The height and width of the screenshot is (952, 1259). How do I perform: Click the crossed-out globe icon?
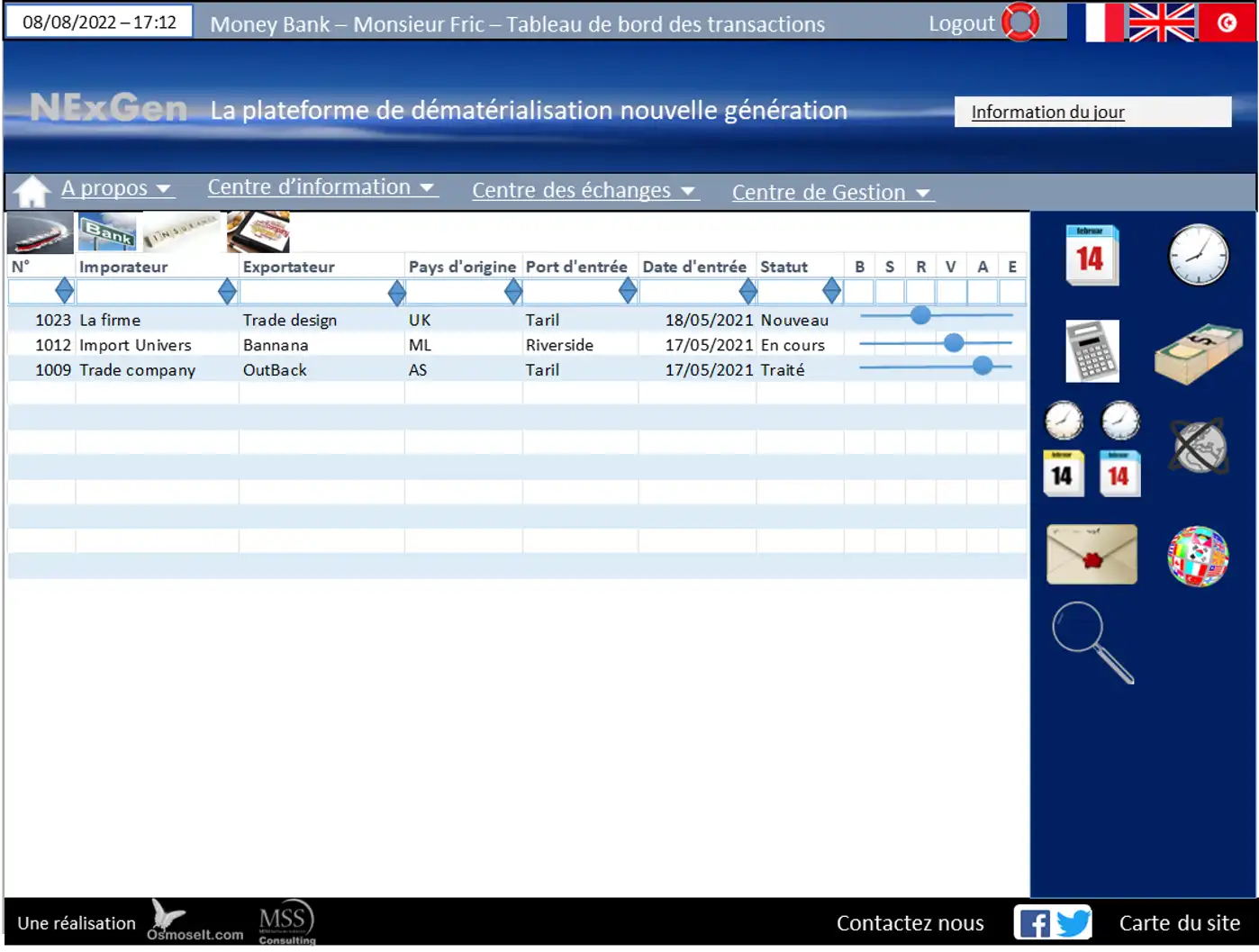[x=1199, y=446]
